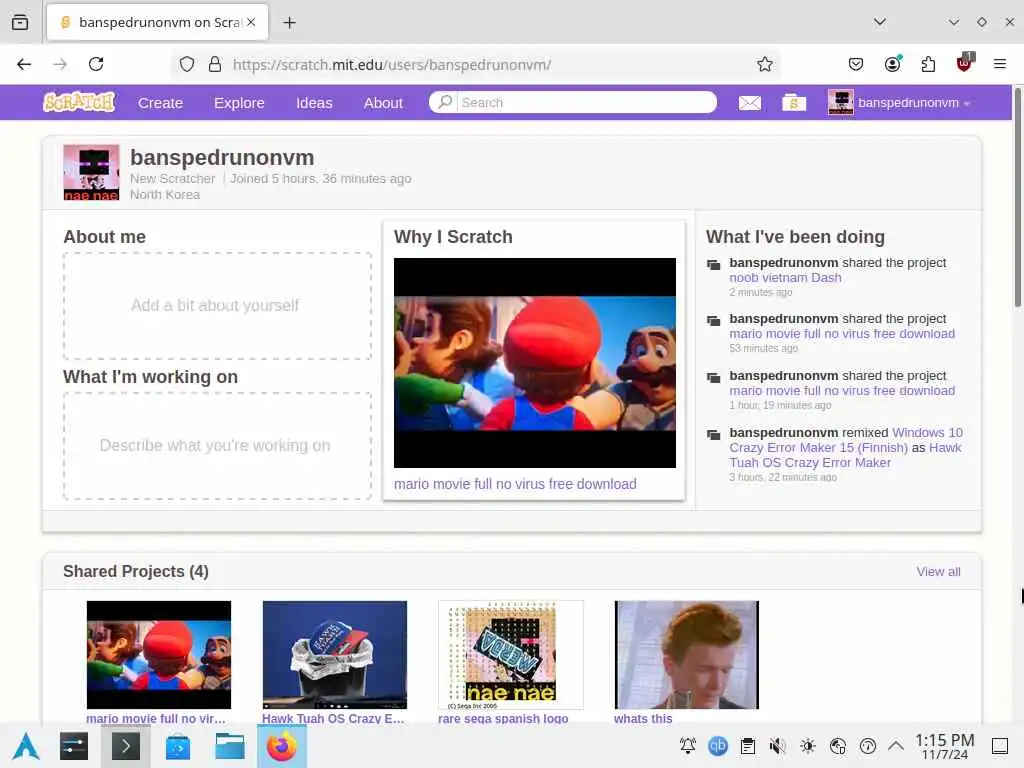1024x768 pixels.
Task: Click the Firefox taskbar icon
Action: pos(282,746)
